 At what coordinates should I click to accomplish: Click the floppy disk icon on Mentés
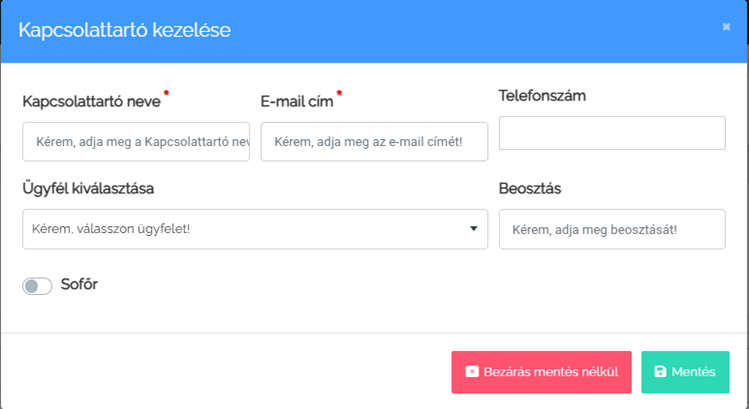tap(660, 372)
